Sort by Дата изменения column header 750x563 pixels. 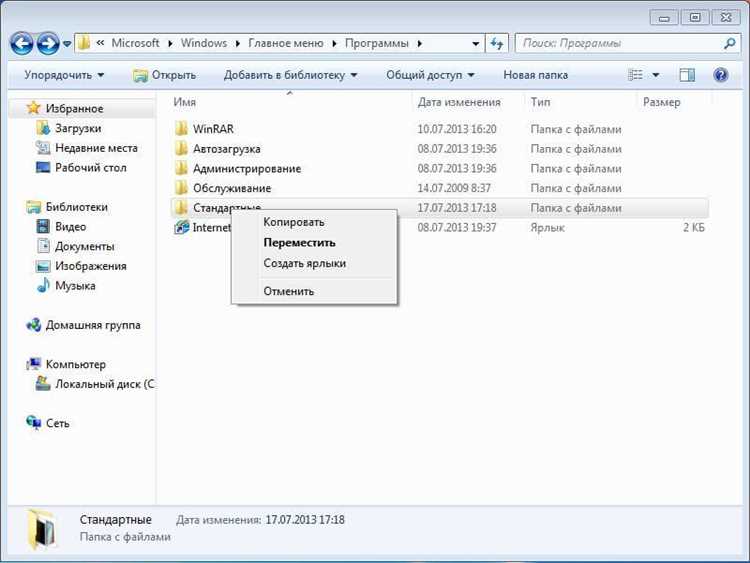point(459,102)
